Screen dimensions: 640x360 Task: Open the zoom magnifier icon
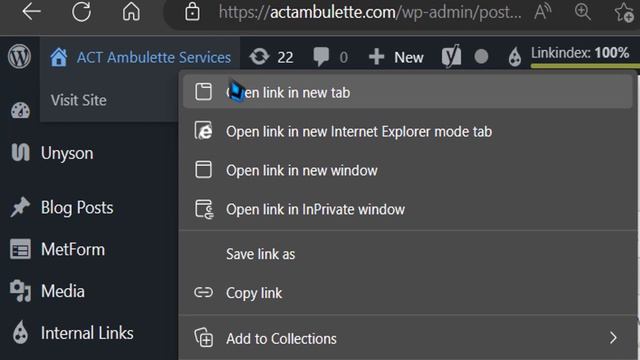(582, 11)
